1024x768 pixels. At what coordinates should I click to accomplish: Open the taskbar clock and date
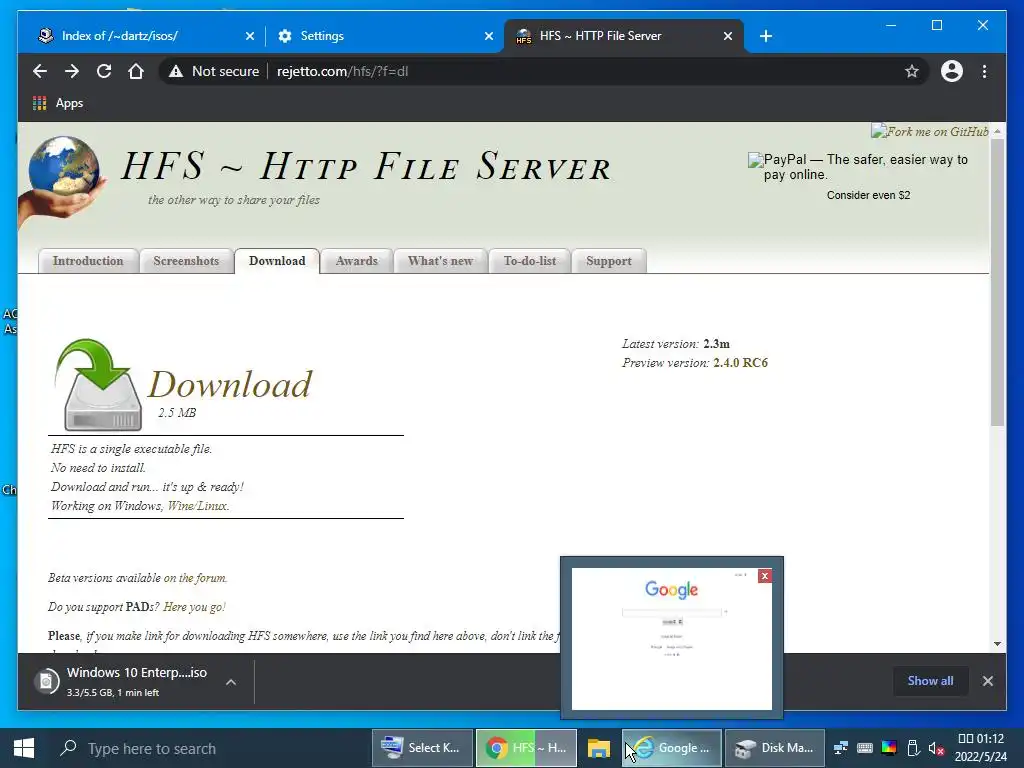(x=981, y=748)
